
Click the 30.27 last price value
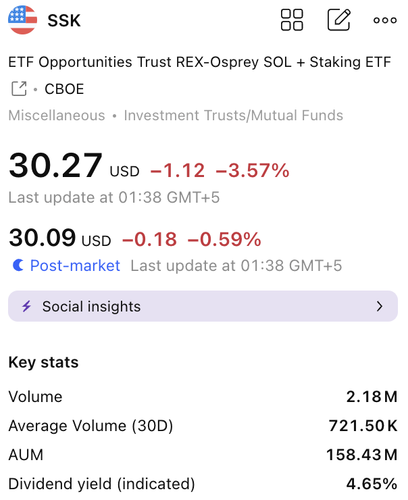55,165
